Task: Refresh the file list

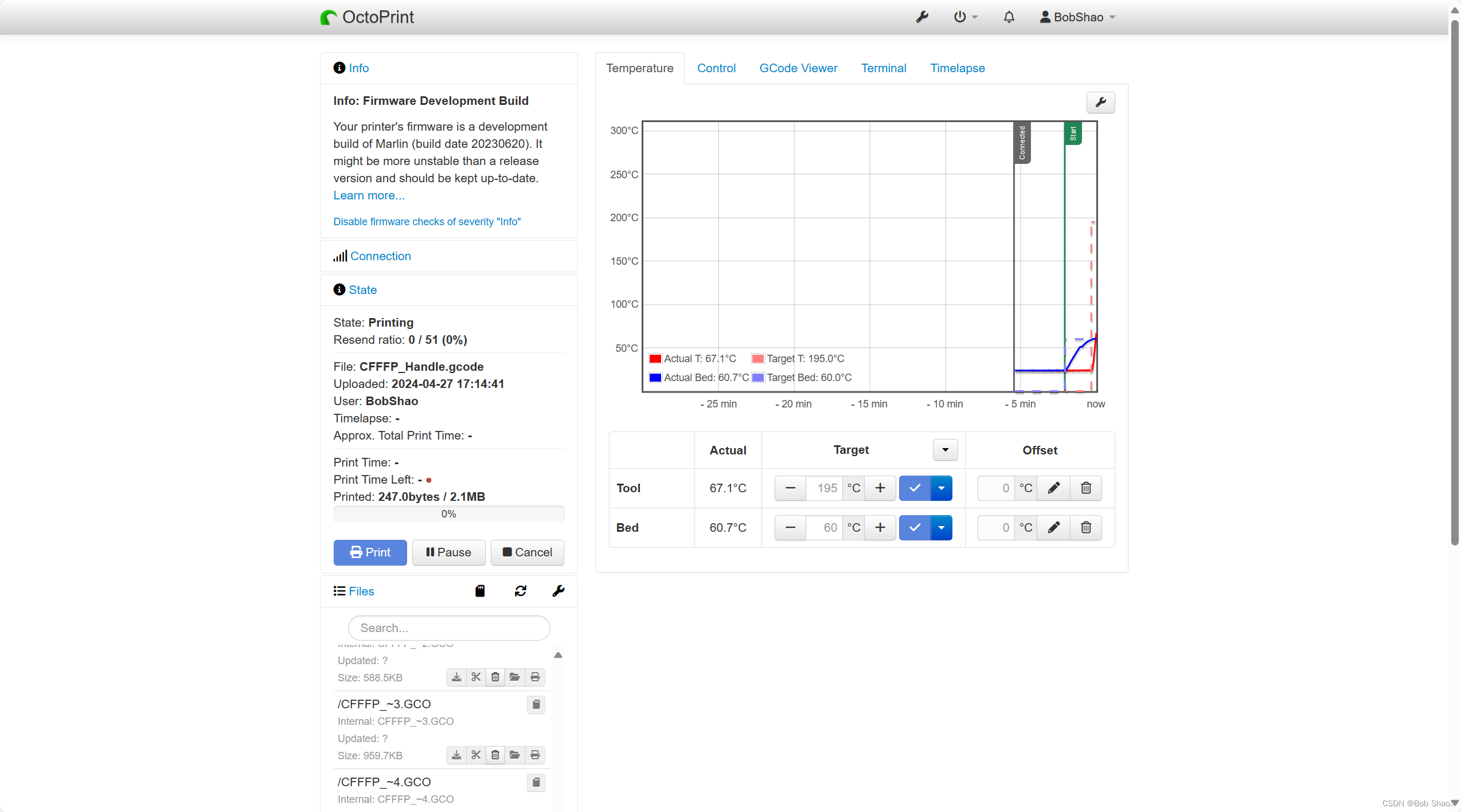Action: [520, 591]
